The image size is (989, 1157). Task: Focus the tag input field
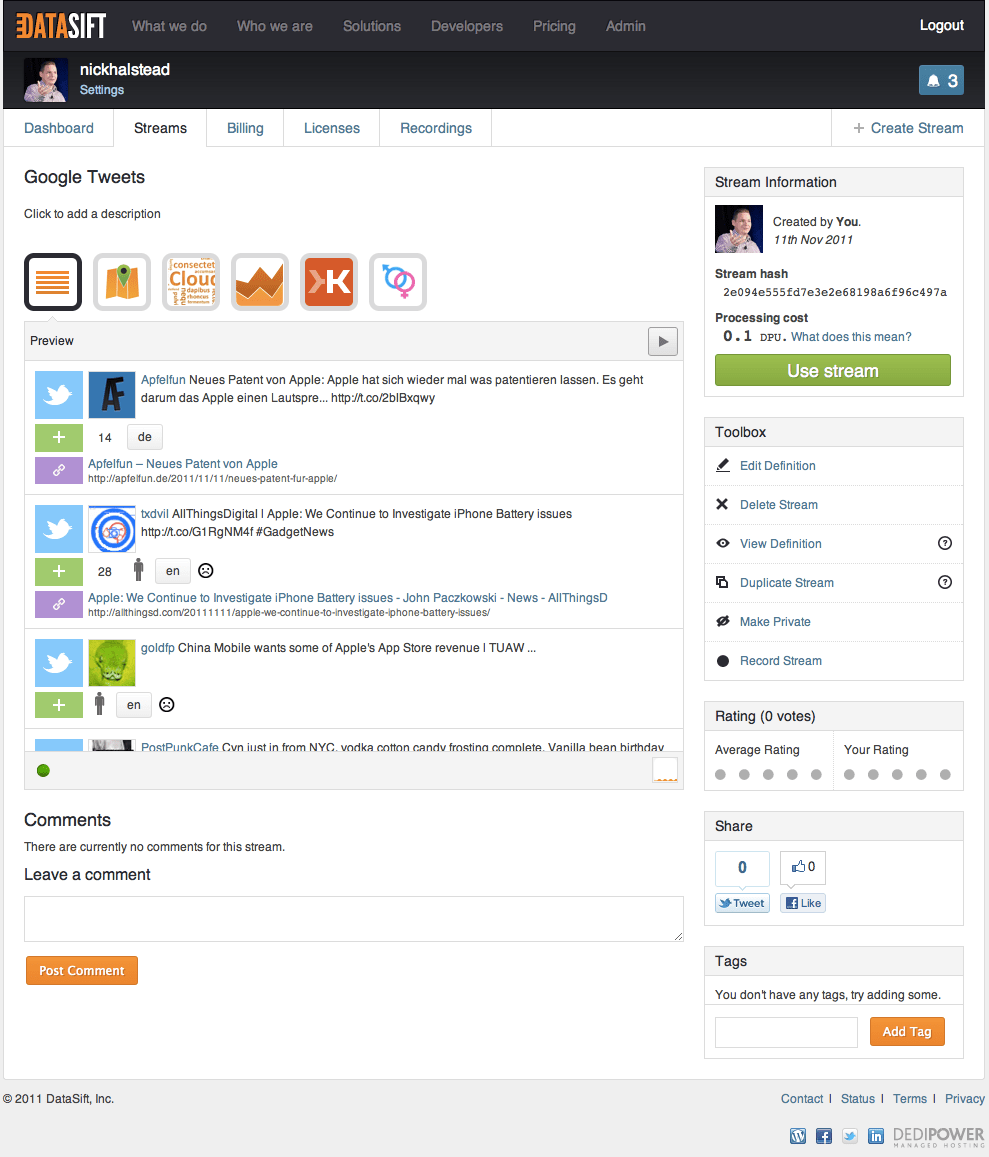point(786,1032)
